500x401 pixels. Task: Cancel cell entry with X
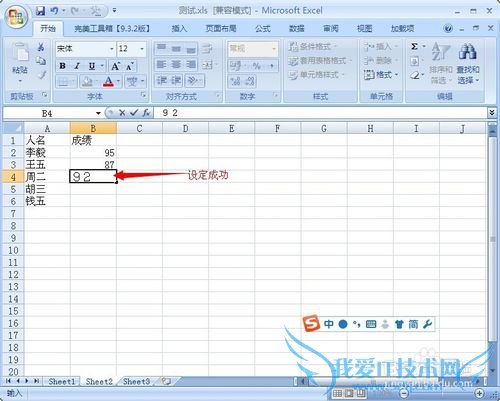point(122,113)
